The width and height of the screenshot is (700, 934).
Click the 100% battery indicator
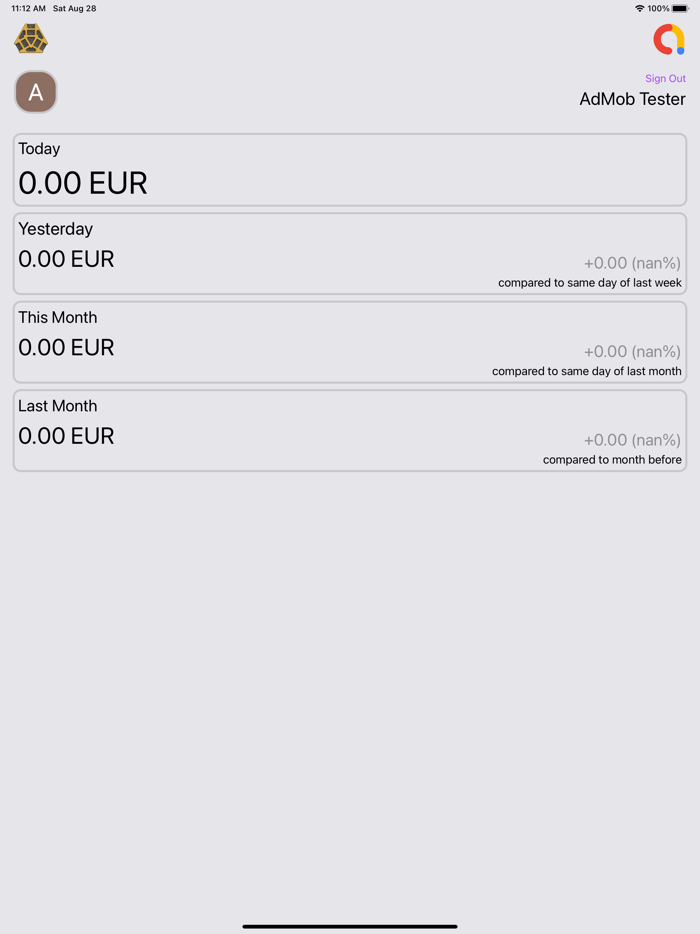(660, 8)
